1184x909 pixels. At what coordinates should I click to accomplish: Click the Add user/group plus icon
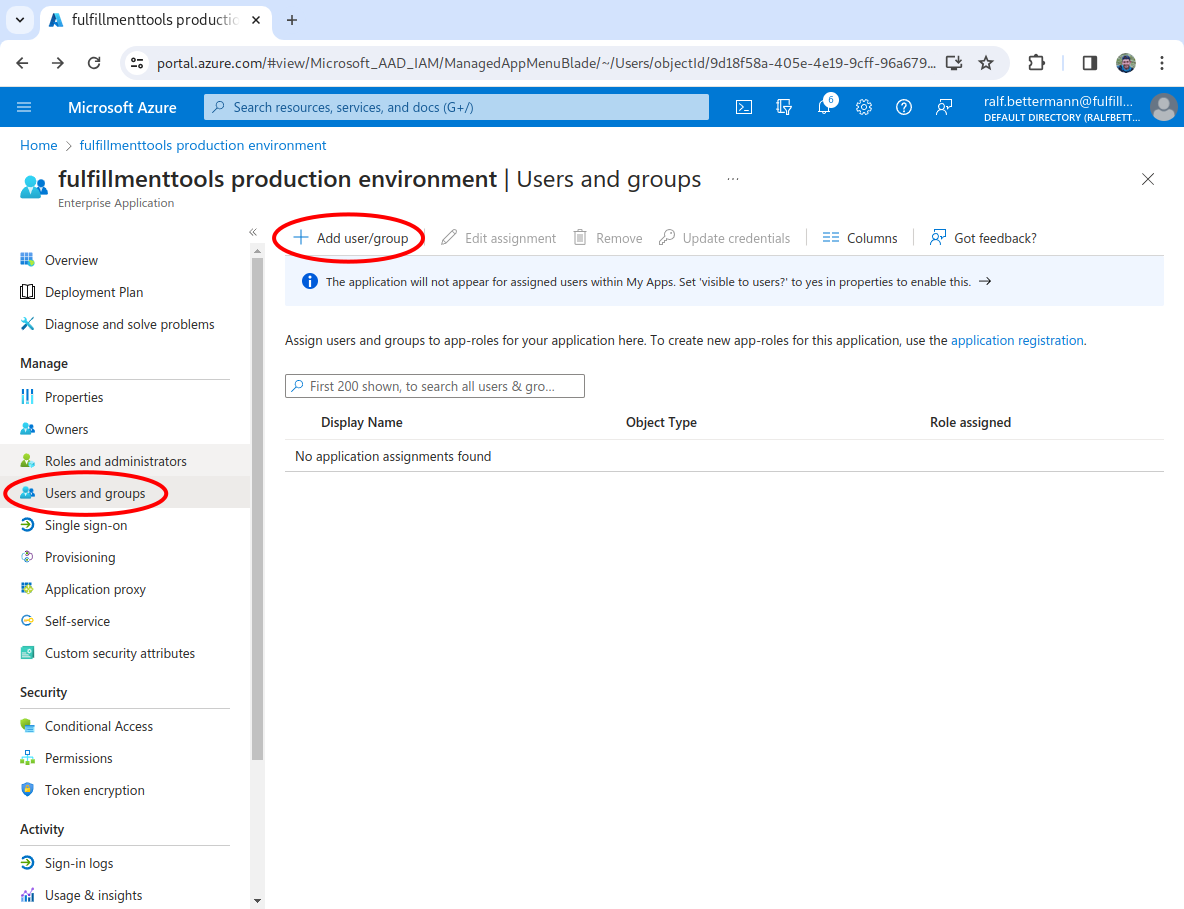tap(301, 237)
